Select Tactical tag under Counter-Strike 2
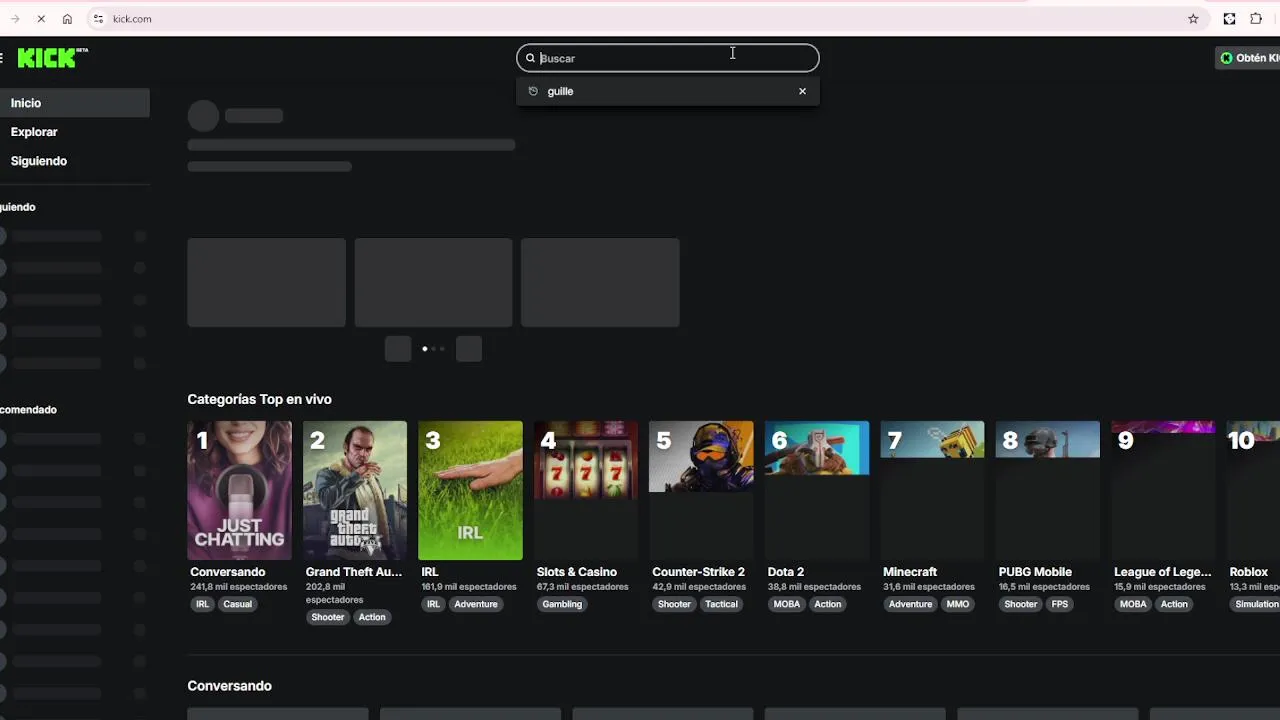 (x=721, y=604)
